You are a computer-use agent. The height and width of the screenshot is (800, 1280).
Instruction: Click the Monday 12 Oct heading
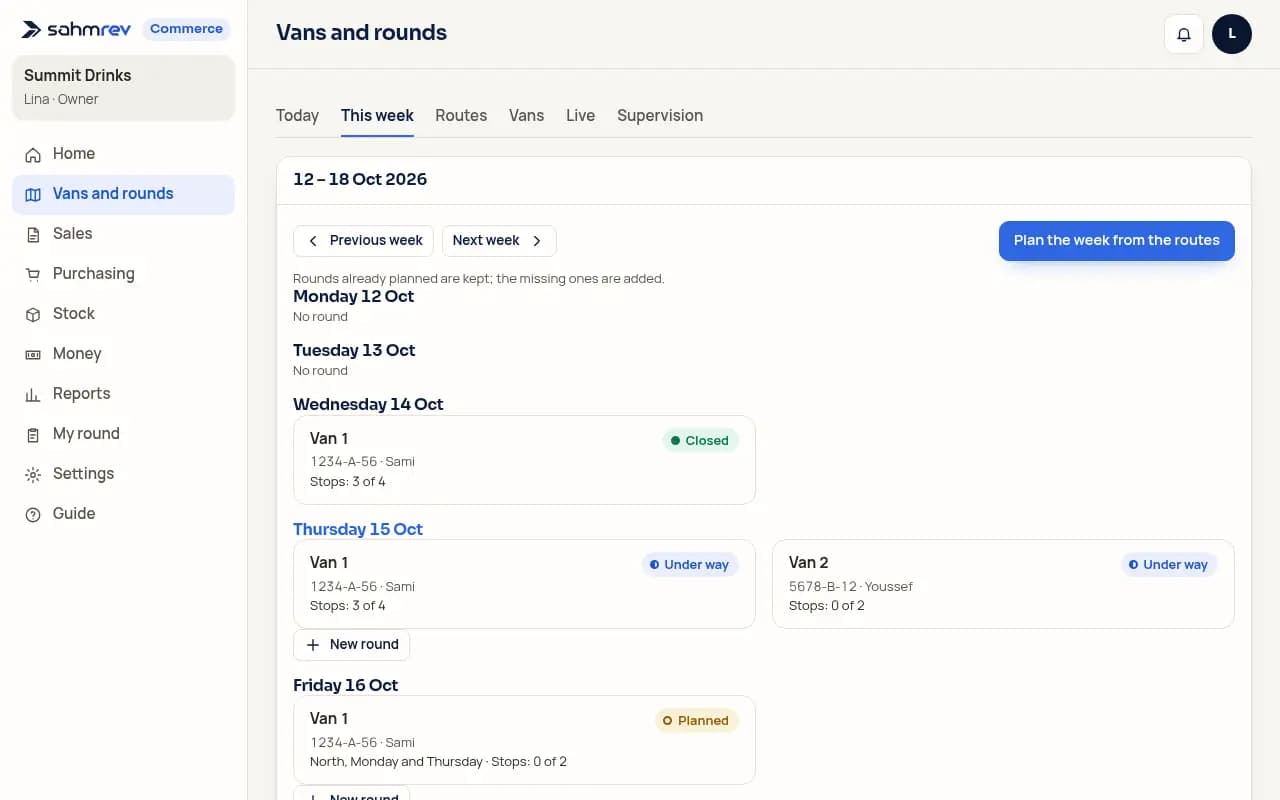click(x=353, y=296)
